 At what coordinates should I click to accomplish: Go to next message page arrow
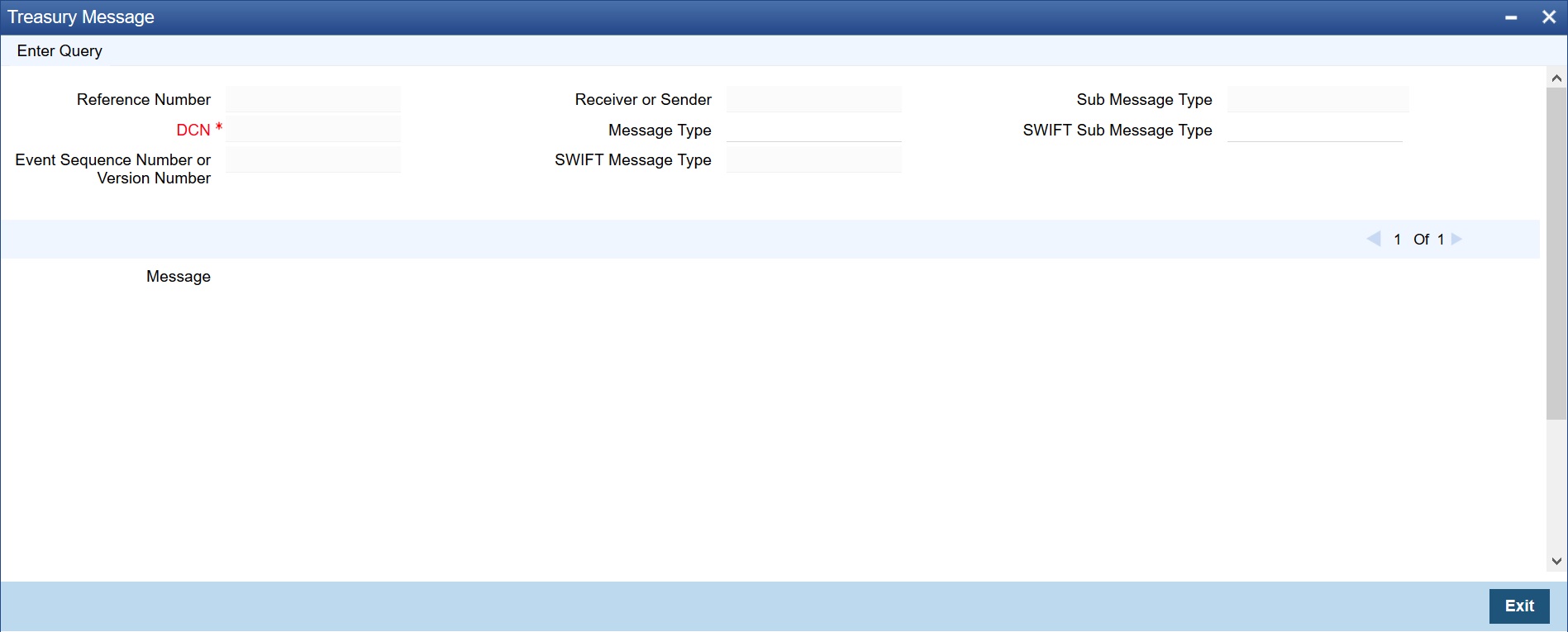tap(1456, 239)
